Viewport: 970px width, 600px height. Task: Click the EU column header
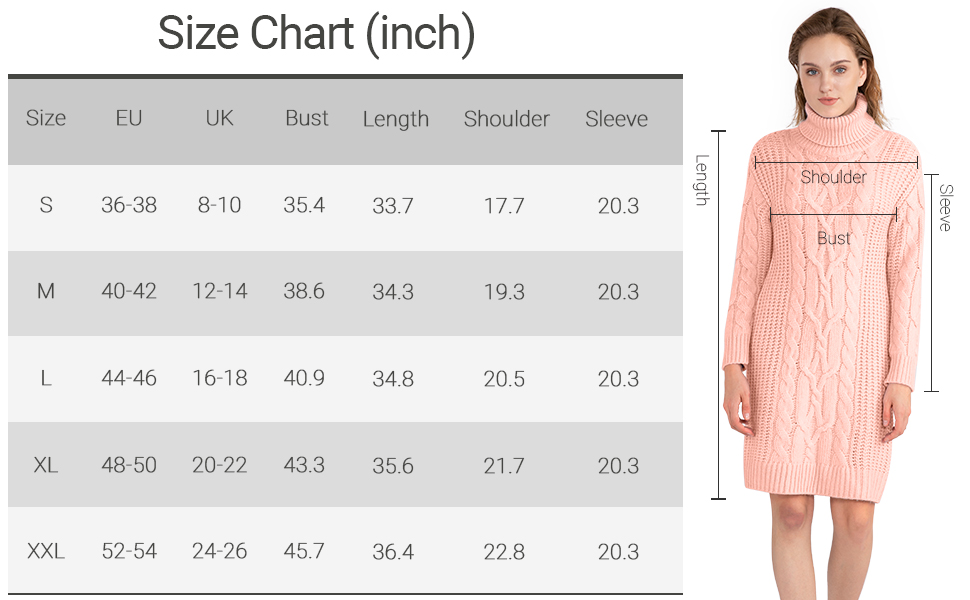[129, 118]
